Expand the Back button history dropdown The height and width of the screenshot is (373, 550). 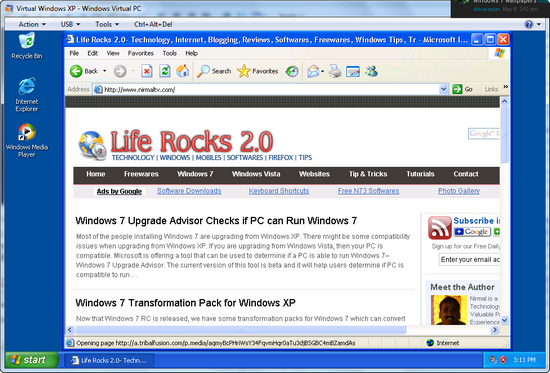(105, 71)
